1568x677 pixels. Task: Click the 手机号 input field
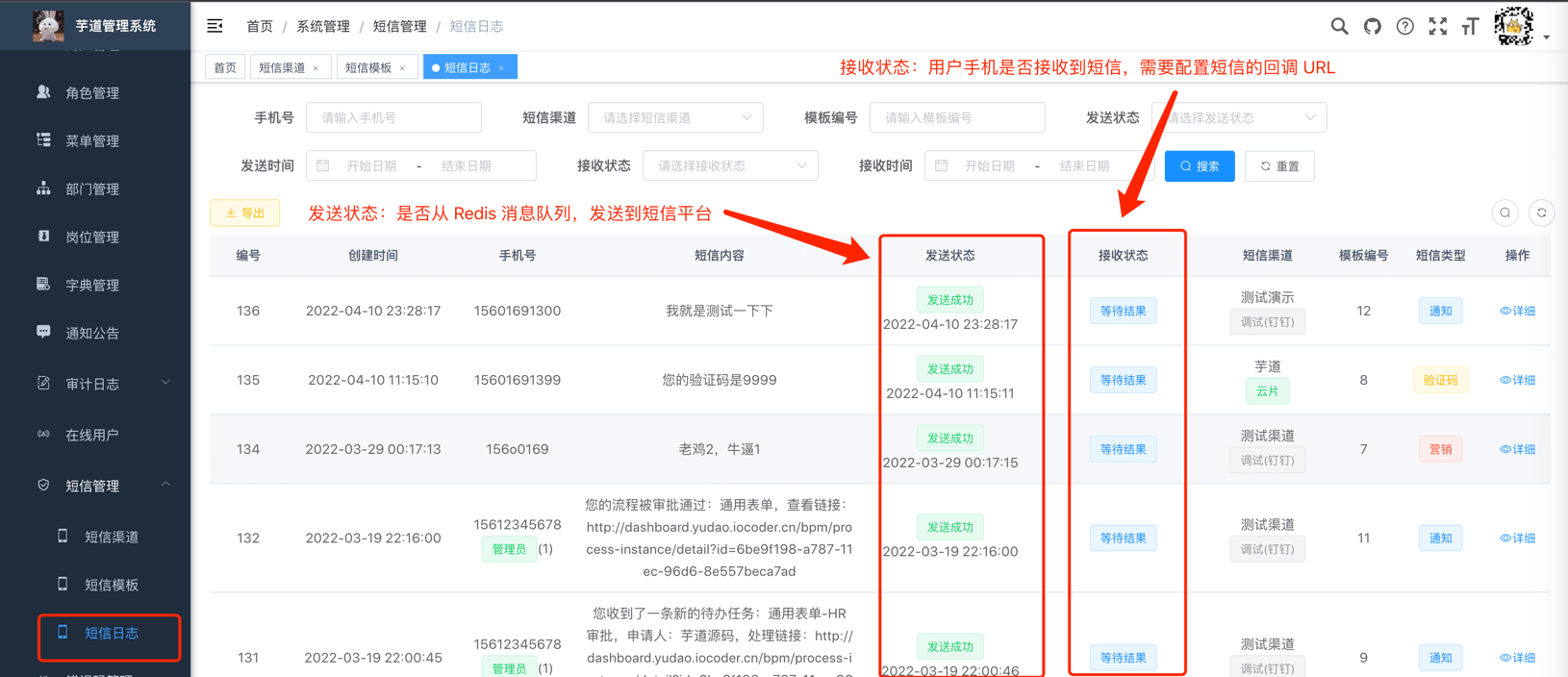pos(393,117)
